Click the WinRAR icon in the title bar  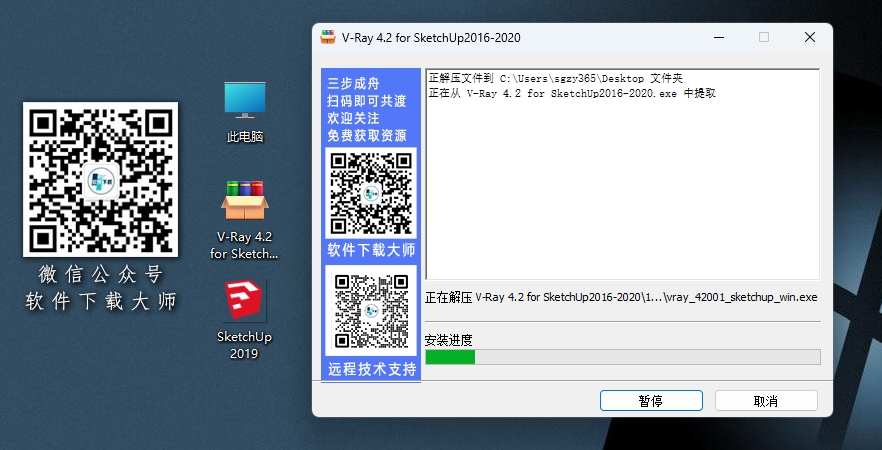327,37
